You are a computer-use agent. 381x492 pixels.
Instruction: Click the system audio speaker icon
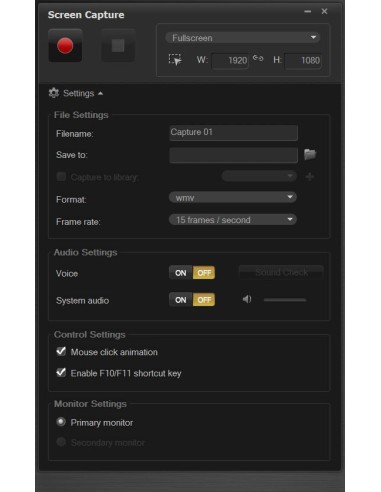[x=247, y=299]
